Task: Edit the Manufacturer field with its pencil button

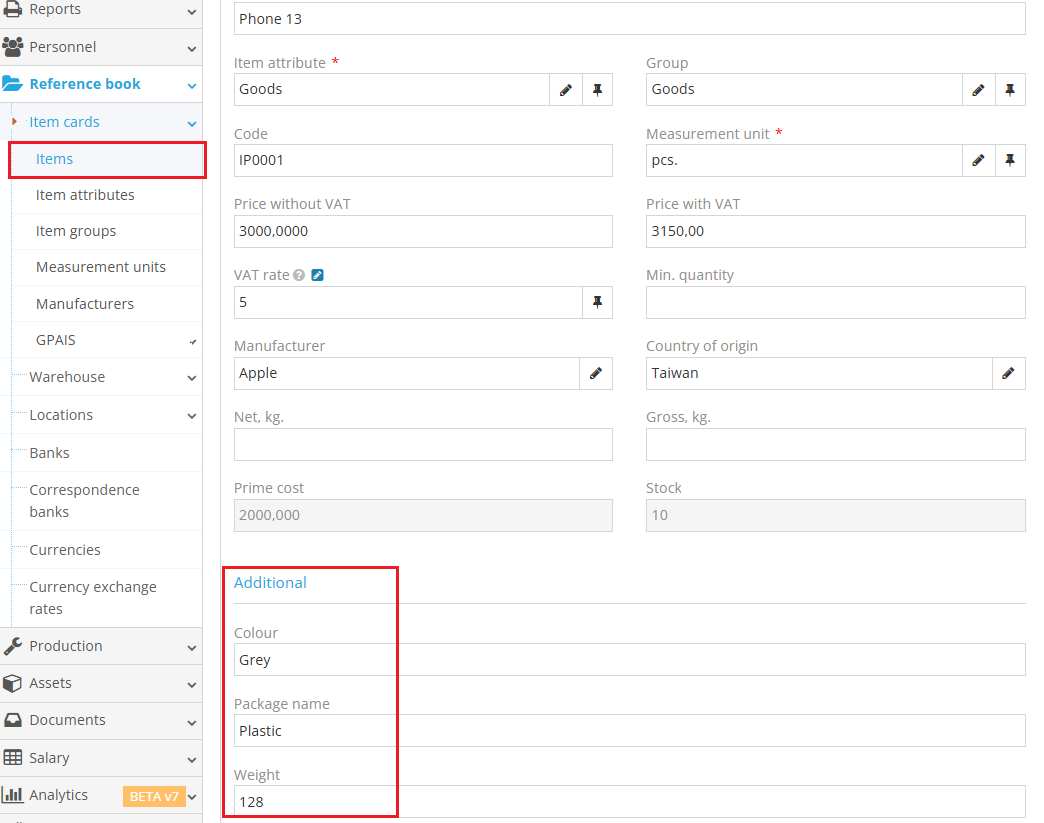Action: 594,373
